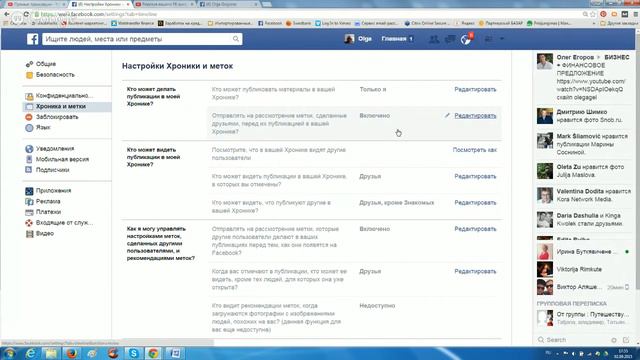Click the pencil icon next to Включено row

[x=447, y=116]
